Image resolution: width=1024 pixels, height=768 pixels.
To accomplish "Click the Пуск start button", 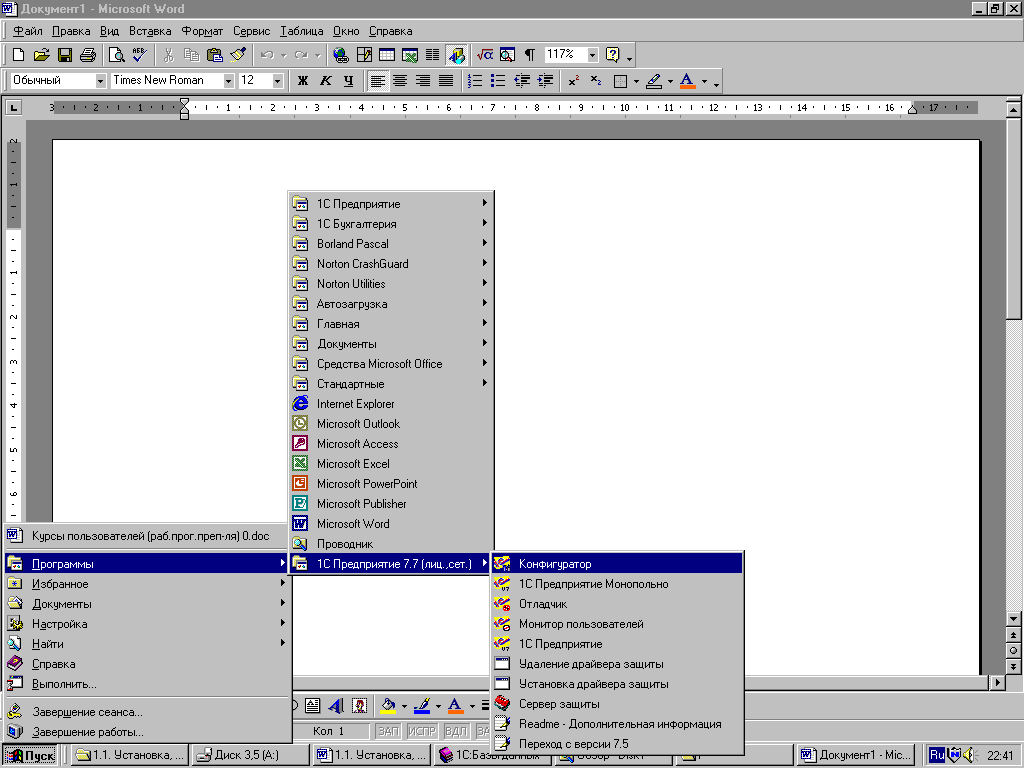I will coord(30,755).
